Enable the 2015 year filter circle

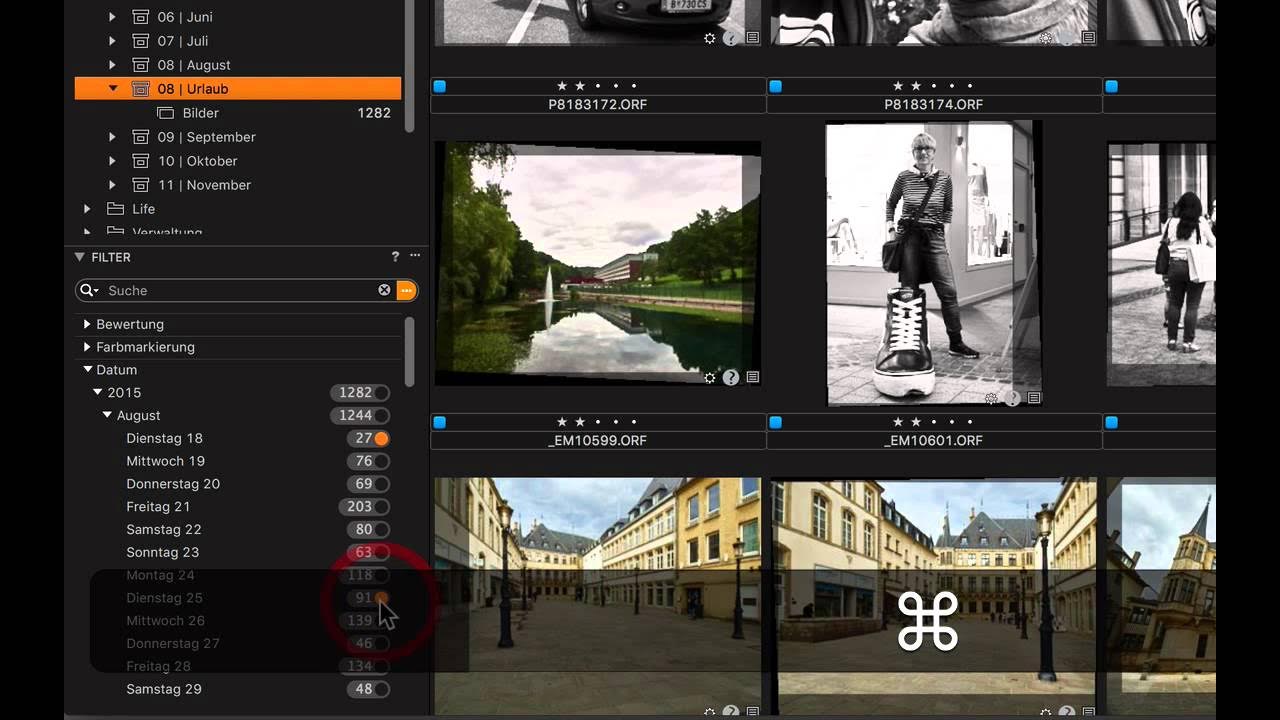[382, 393]
